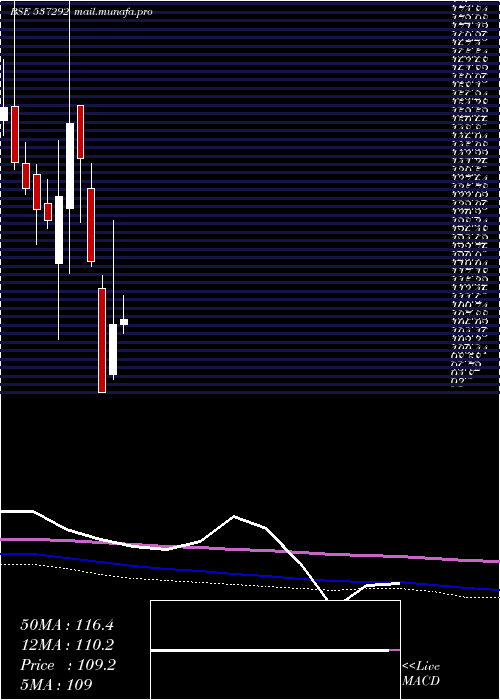
Task: Click the "<<Live MACD" label
Action: pyautogui.click(x=421, y=674)
